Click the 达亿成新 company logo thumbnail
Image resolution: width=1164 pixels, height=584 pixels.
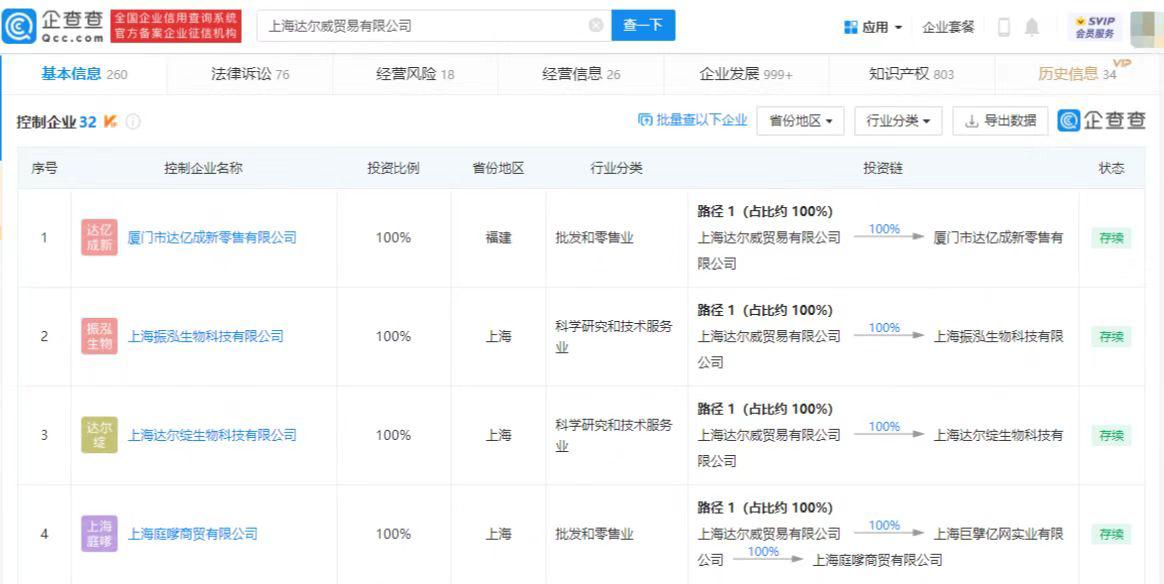click(99, 237)
